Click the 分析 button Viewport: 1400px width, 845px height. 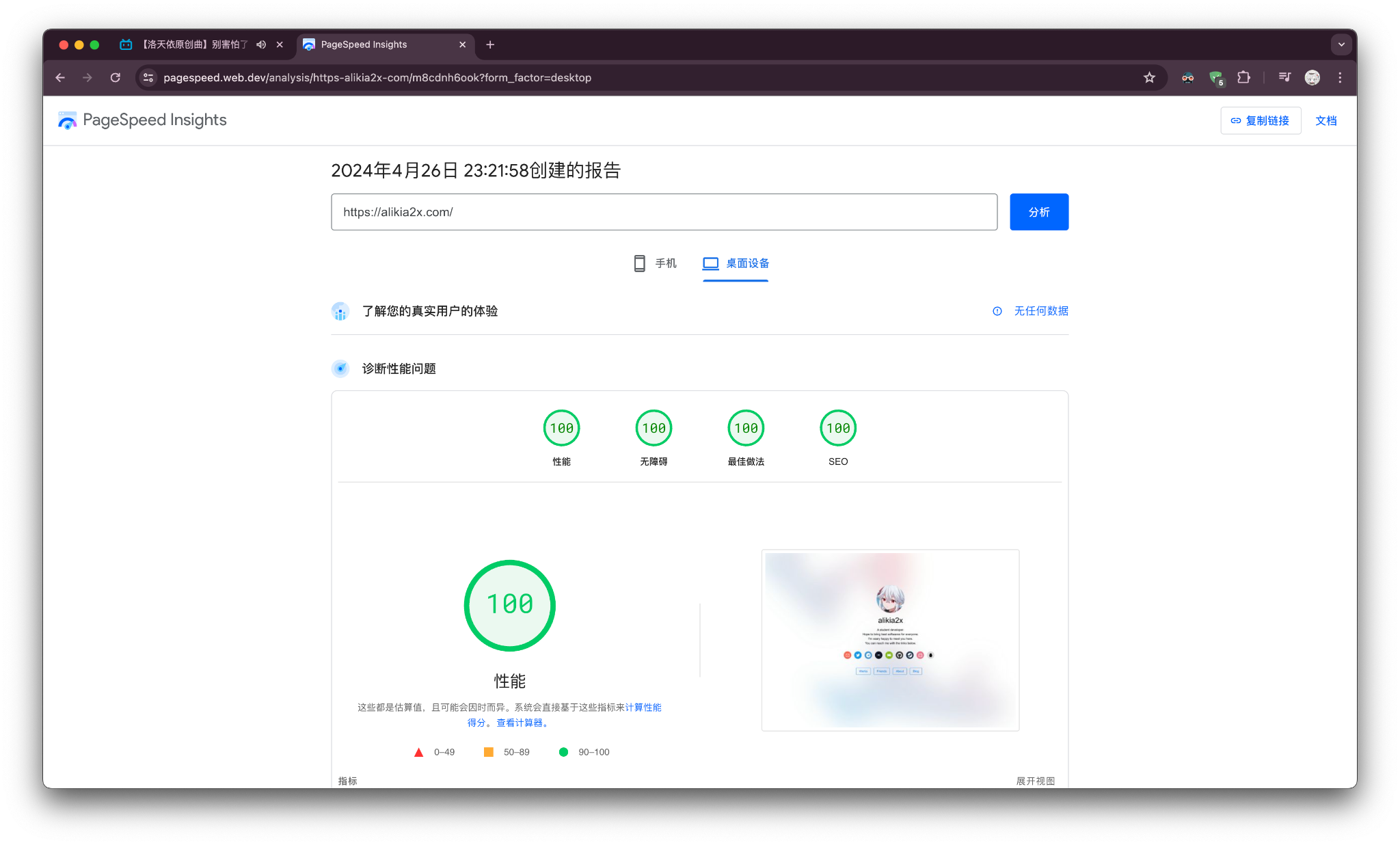point(1038,212)
